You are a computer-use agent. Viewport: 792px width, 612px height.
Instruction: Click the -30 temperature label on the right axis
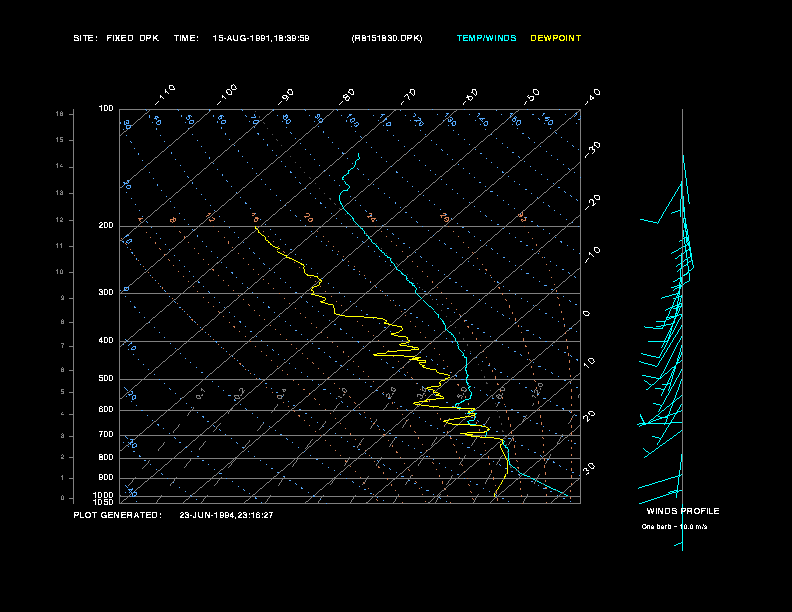click(x=593, y=150)
